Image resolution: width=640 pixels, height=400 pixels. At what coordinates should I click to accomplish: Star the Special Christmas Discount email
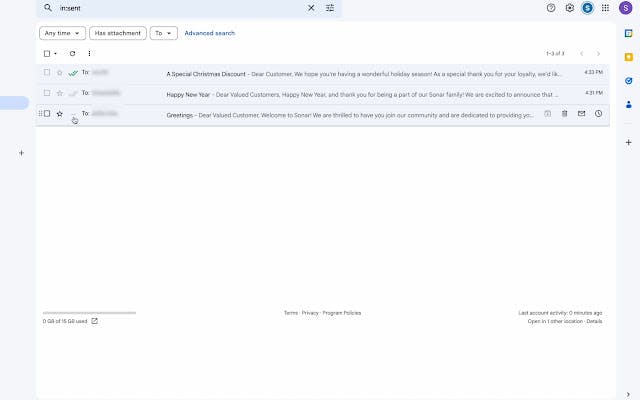click(60, 73)
